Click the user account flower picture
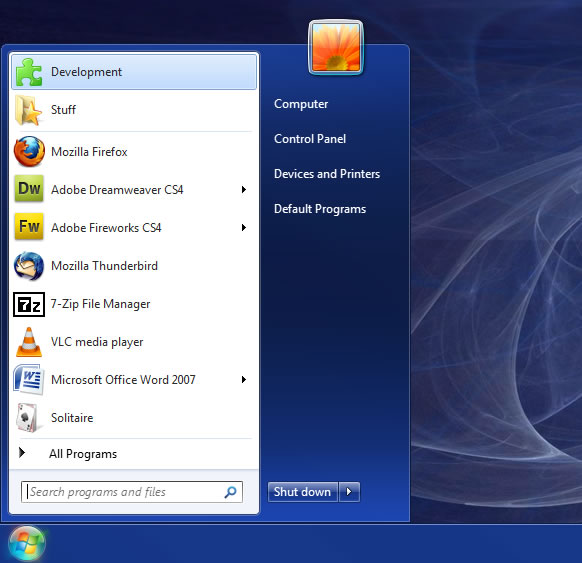This screenshot has width=582, height=563. (336, 47)
